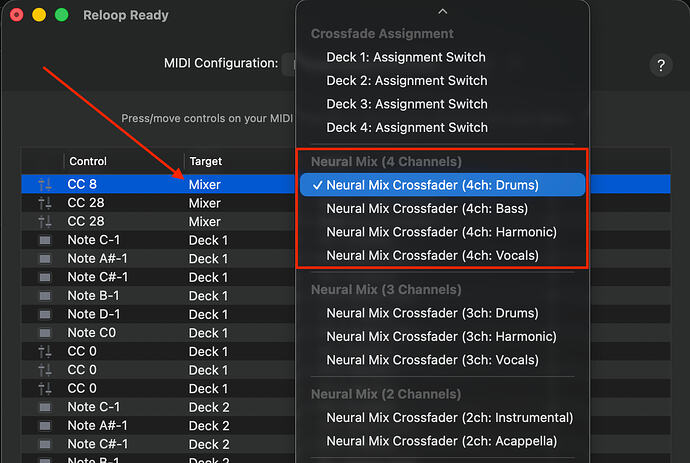690x463 pixels.
Task: Maximize window with the green button
Action: 61,15
